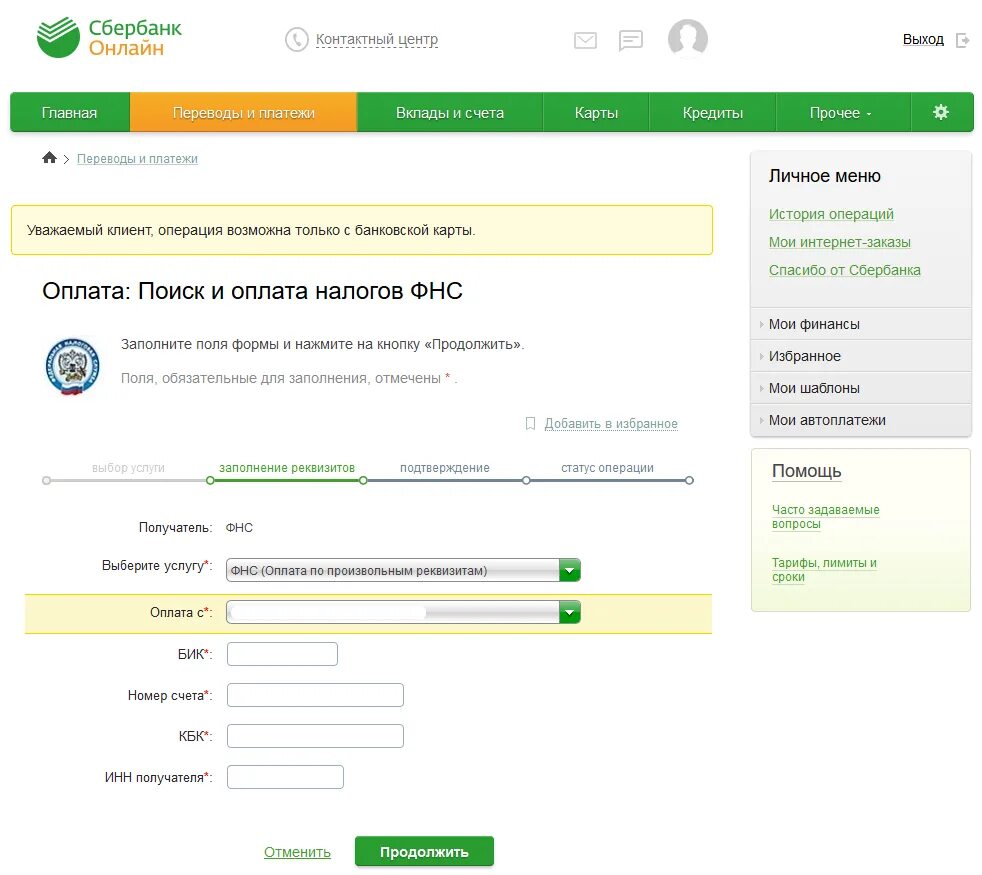Open История операций link
Image resolution: width=982 pixels, height=875 pixels.
831,214
